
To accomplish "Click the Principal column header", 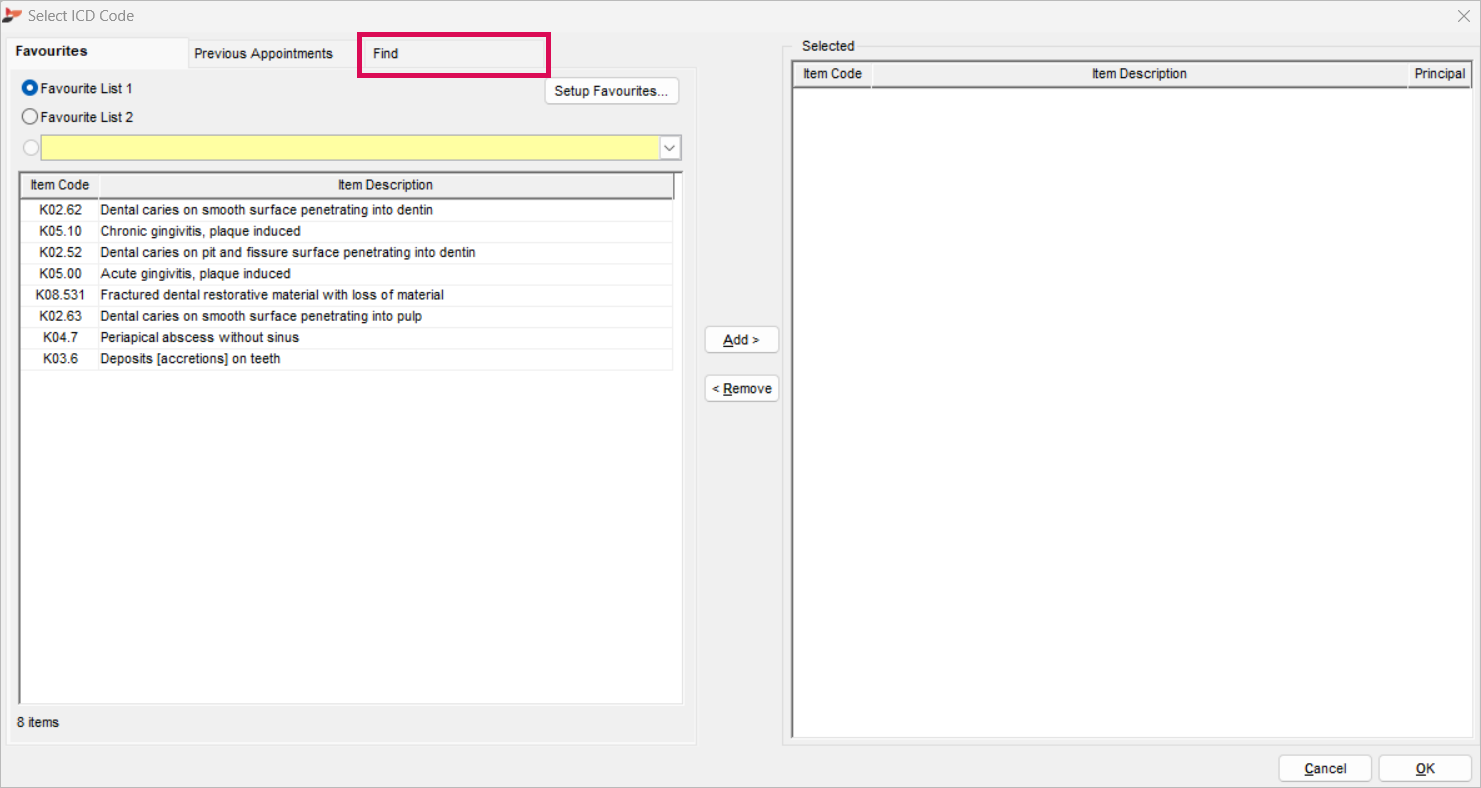I will point(1440,74).
